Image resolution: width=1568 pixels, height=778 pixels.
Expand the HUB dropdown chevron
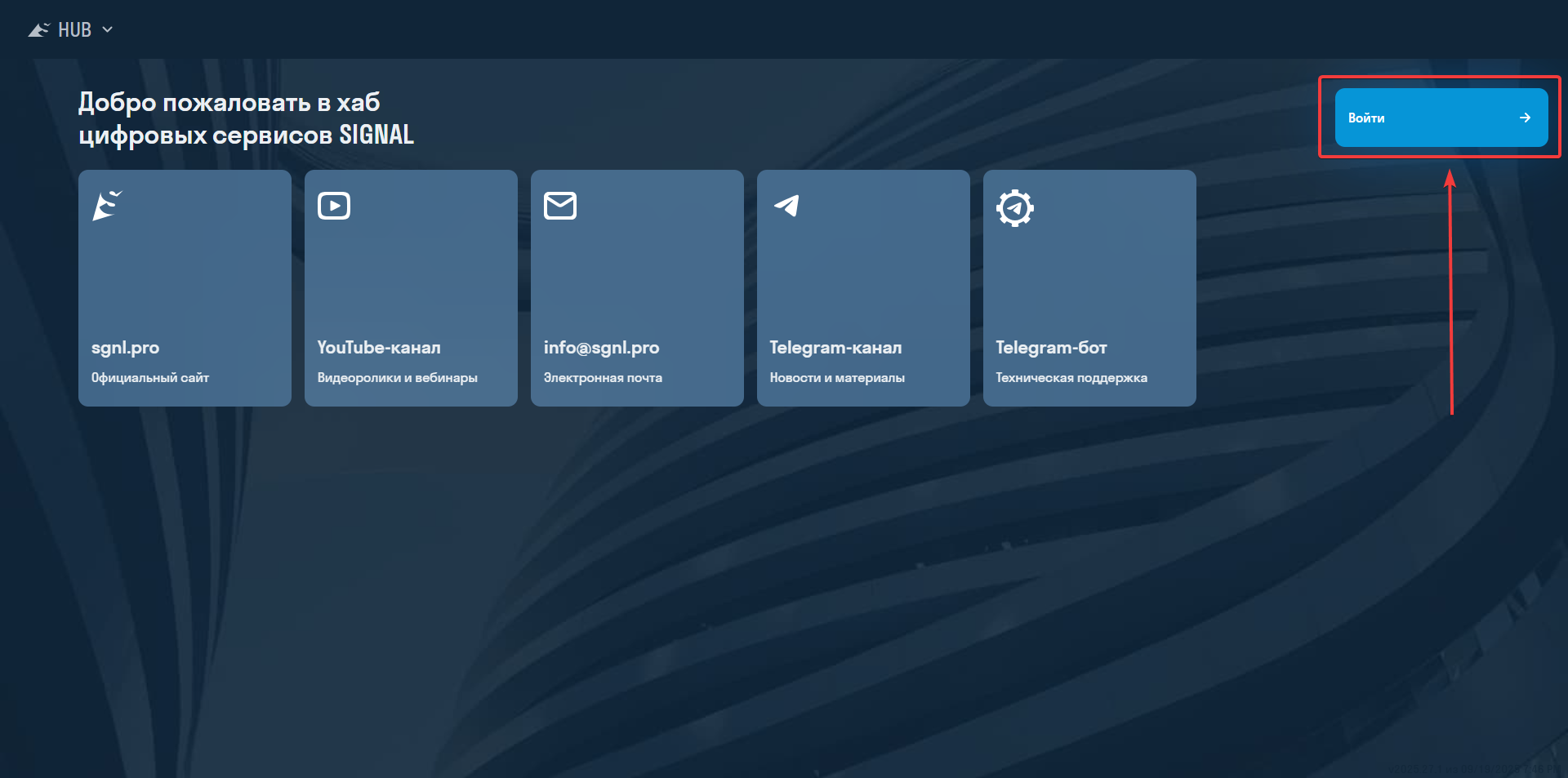click(107, 30)
